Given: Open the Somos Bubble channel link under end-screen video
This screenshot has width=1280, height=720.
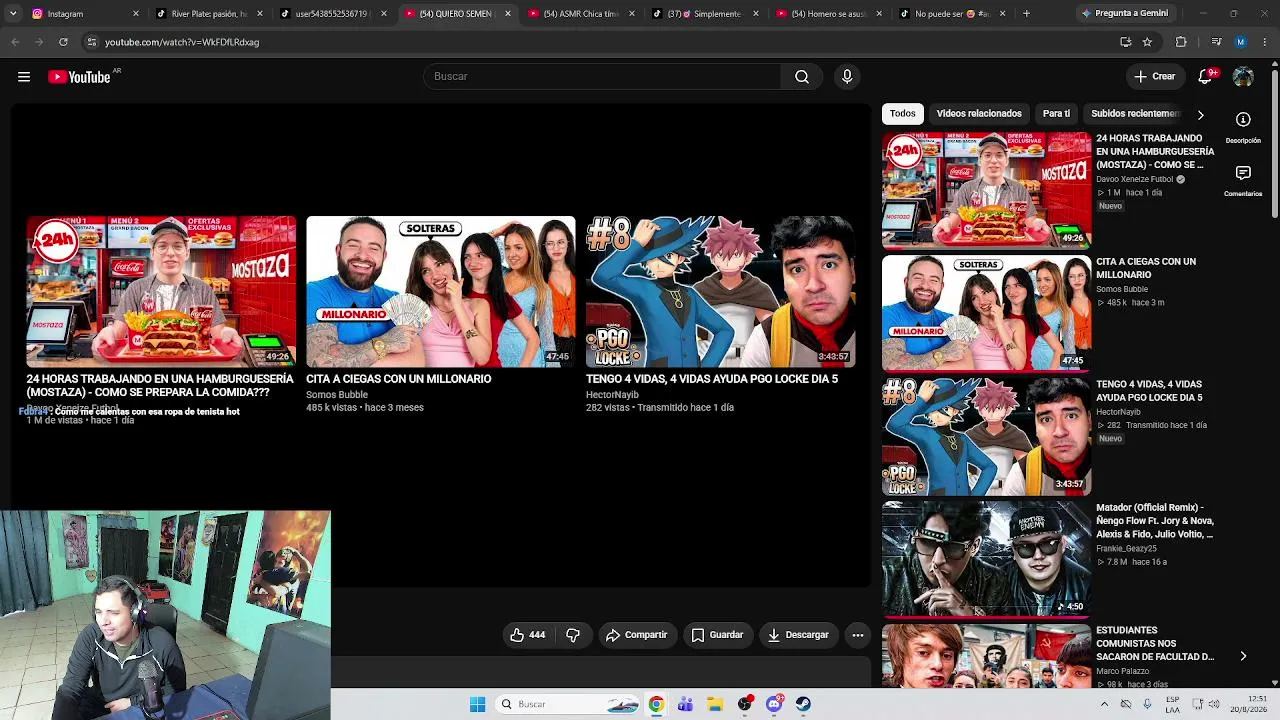Looking at the screenshot, I should 337,395.
